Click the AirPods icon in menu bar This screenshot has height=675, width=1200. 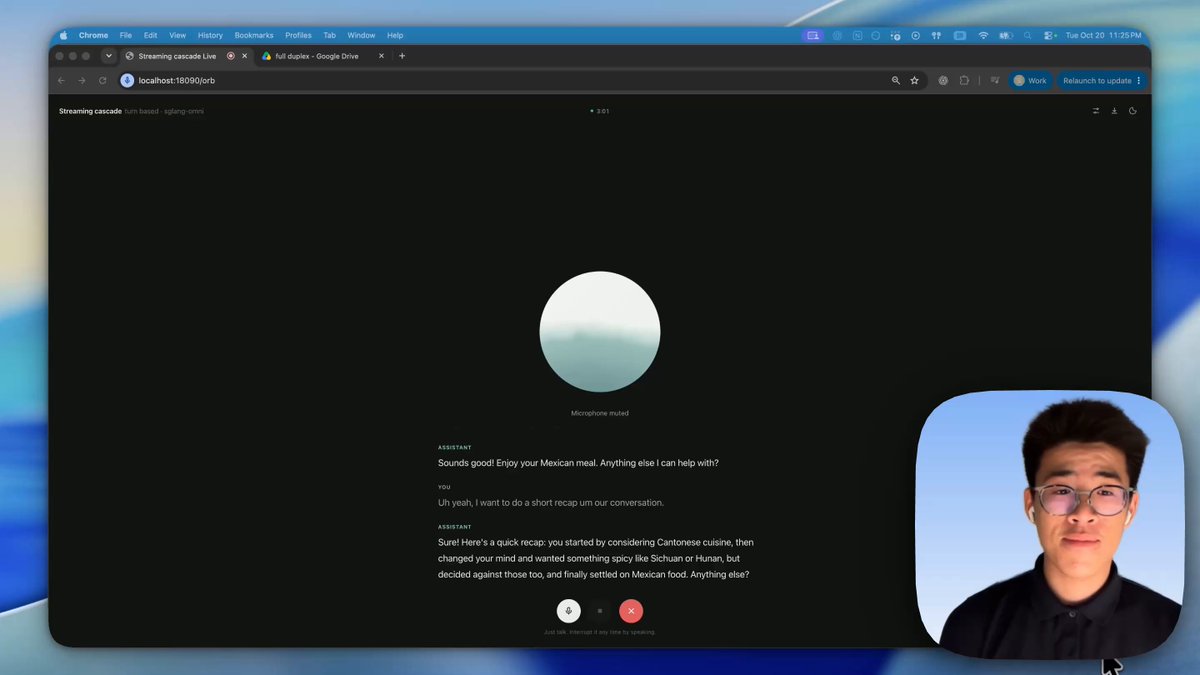pos(937,35)
